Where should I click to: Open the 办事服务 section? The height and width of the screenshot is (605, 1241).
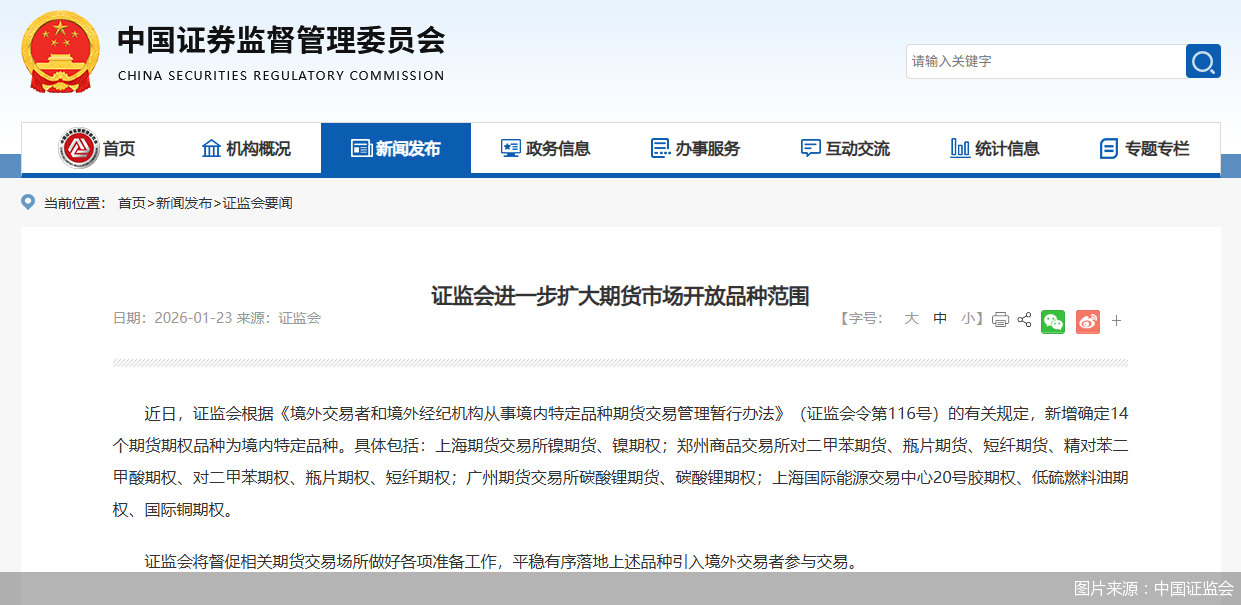697,147
